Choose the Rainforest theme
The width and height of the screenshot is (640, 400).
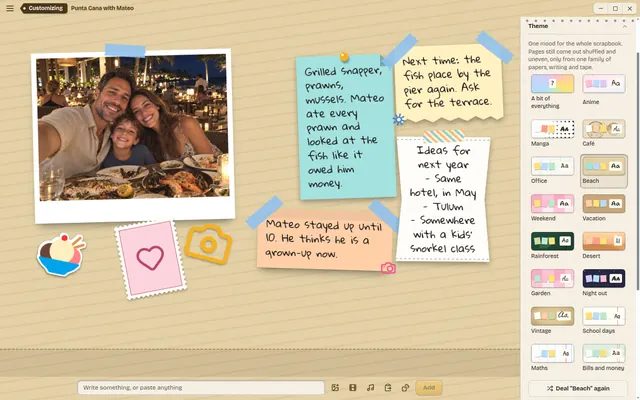click(552, 245)
